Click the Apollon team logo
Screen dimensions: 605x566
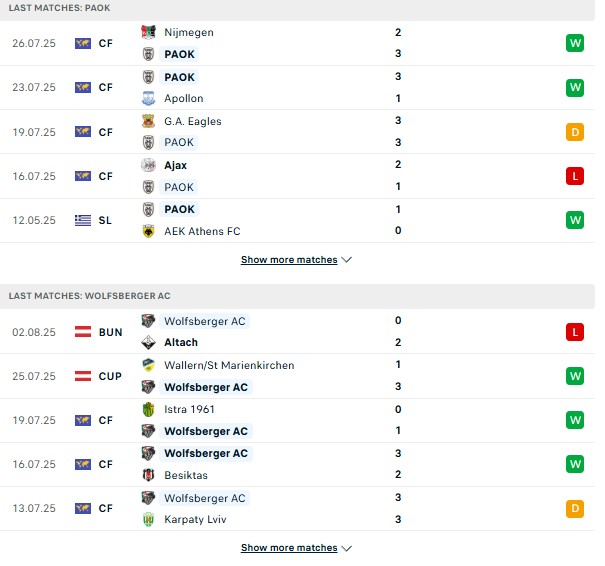pos(148,98)
